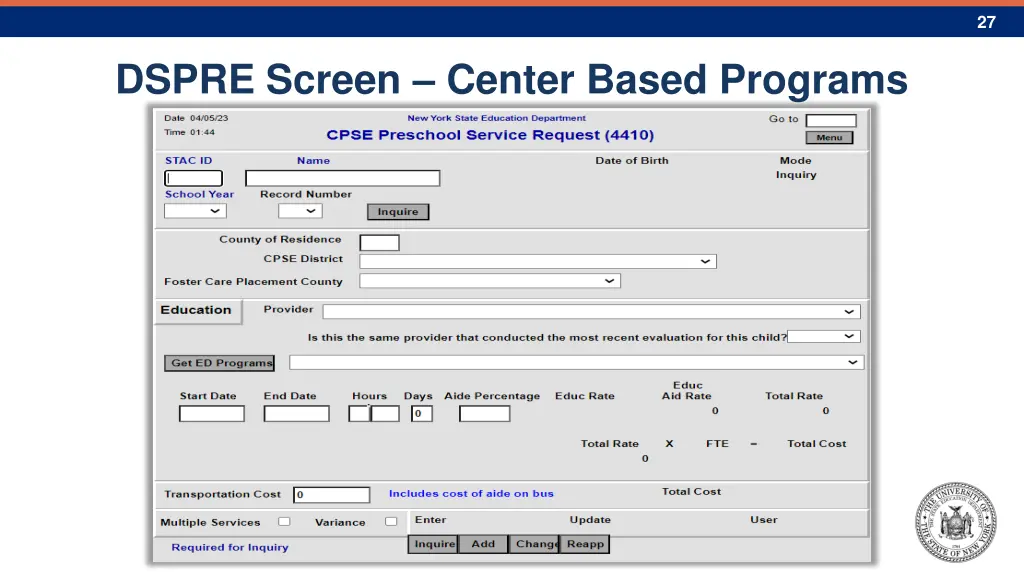Click the Mode 'Inquiry' text
The height and width of the screenshot is (576, 1024).
(796, 175)
